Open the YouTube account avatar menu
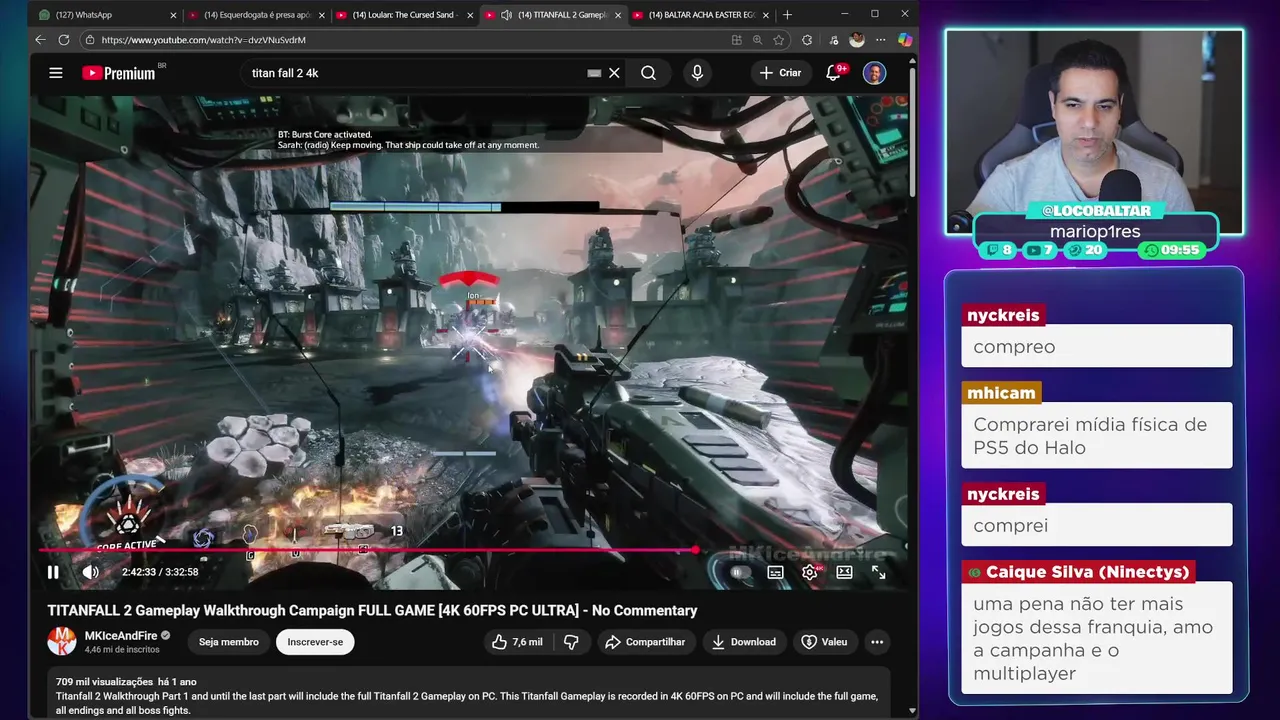Viewport: 1280px width, 720px height. (x=874, y=73)
